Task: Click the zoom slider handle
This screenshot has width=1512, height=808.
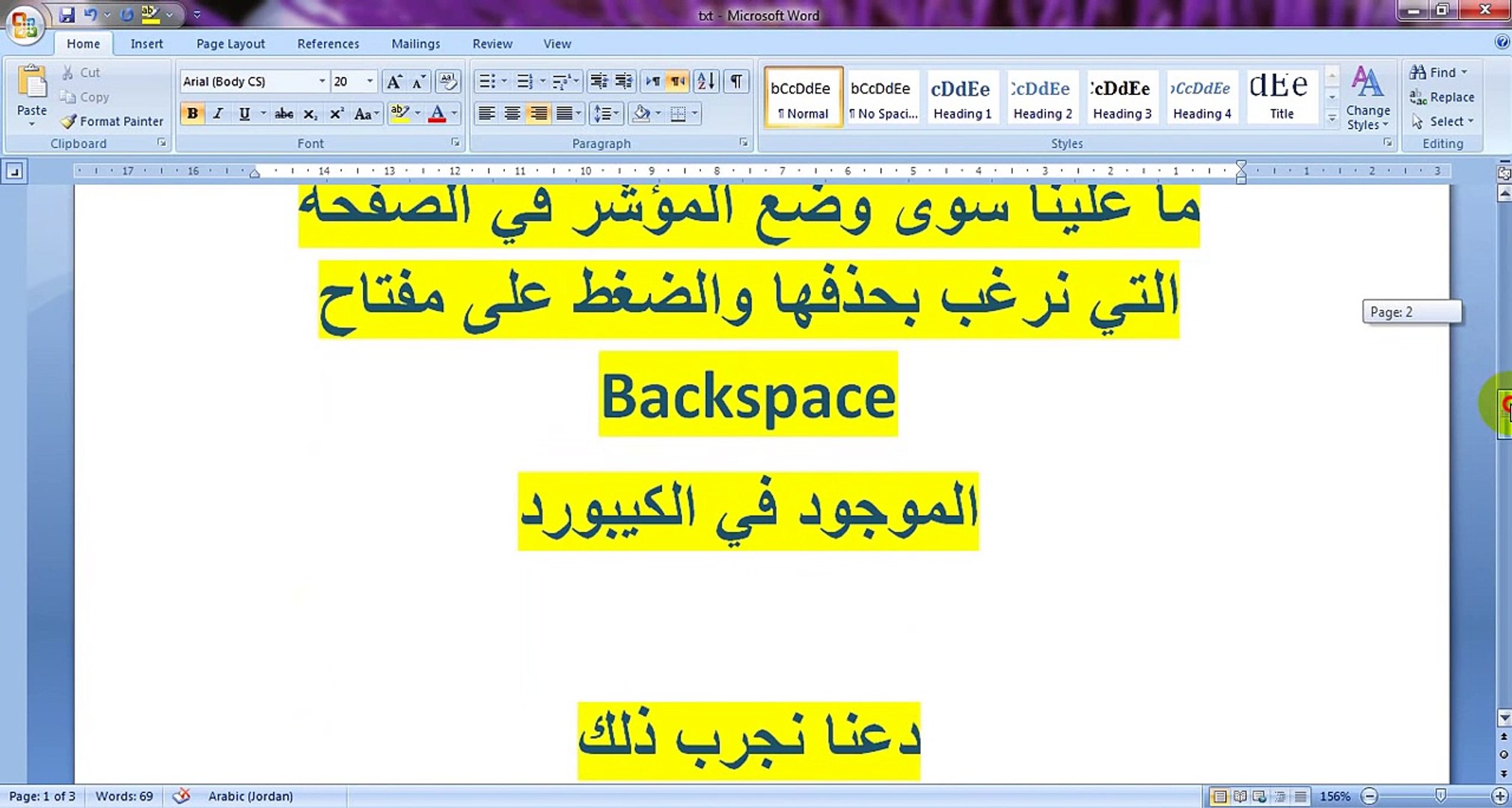Action: point(1440,796)
